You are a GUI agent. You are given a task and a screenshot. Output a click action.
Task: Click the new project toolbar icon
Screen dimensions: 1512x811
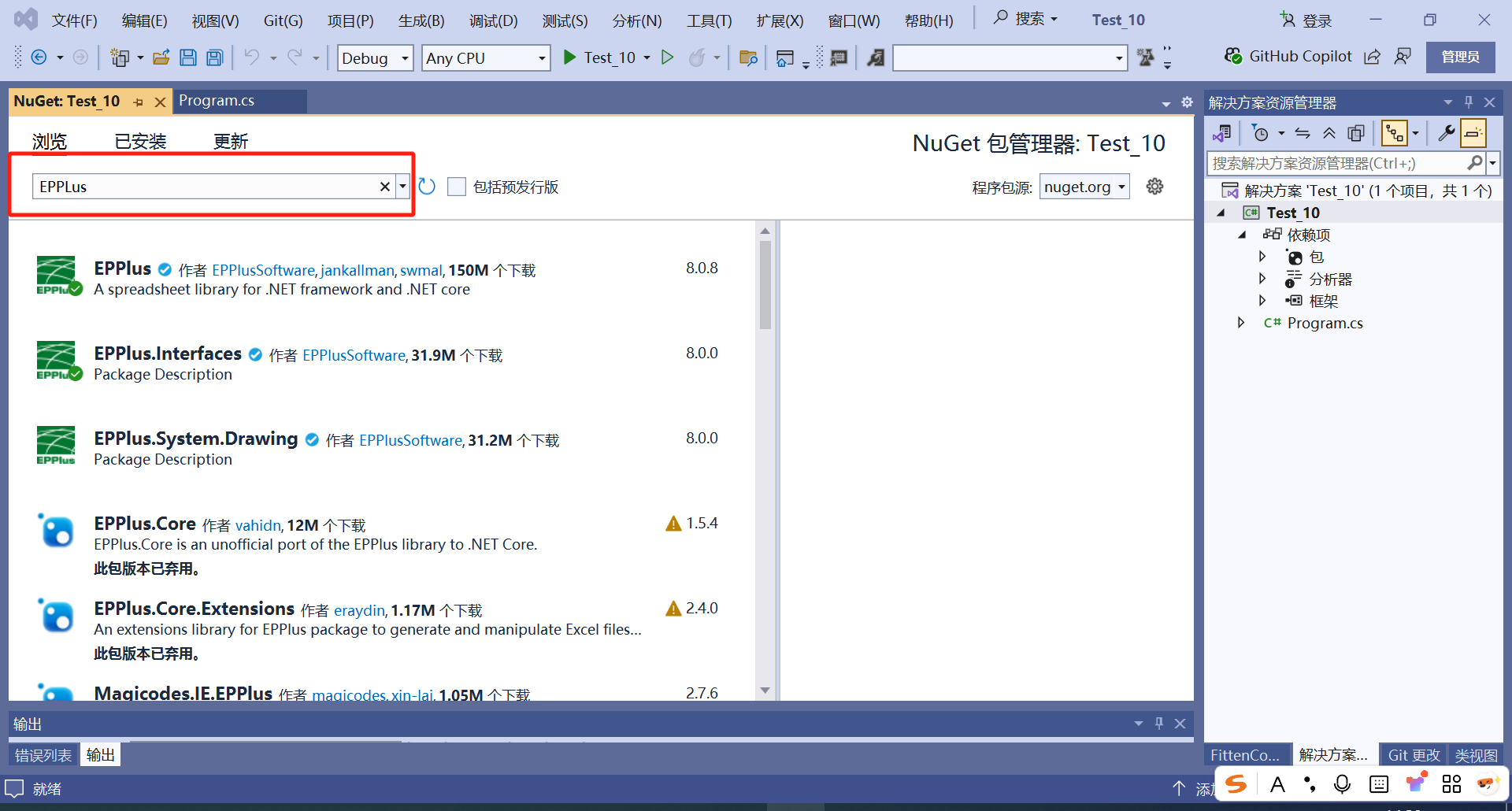pos(120,57)
